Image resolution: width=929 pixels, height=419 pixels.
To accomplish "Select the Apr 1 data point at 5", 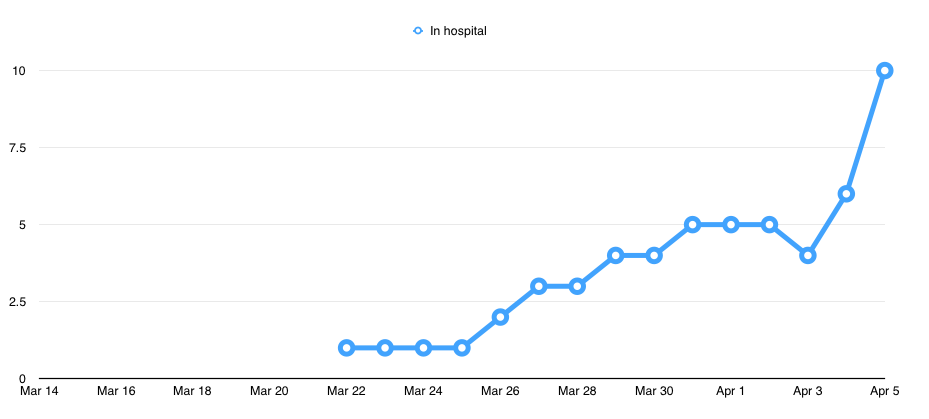I will (731, 225).
